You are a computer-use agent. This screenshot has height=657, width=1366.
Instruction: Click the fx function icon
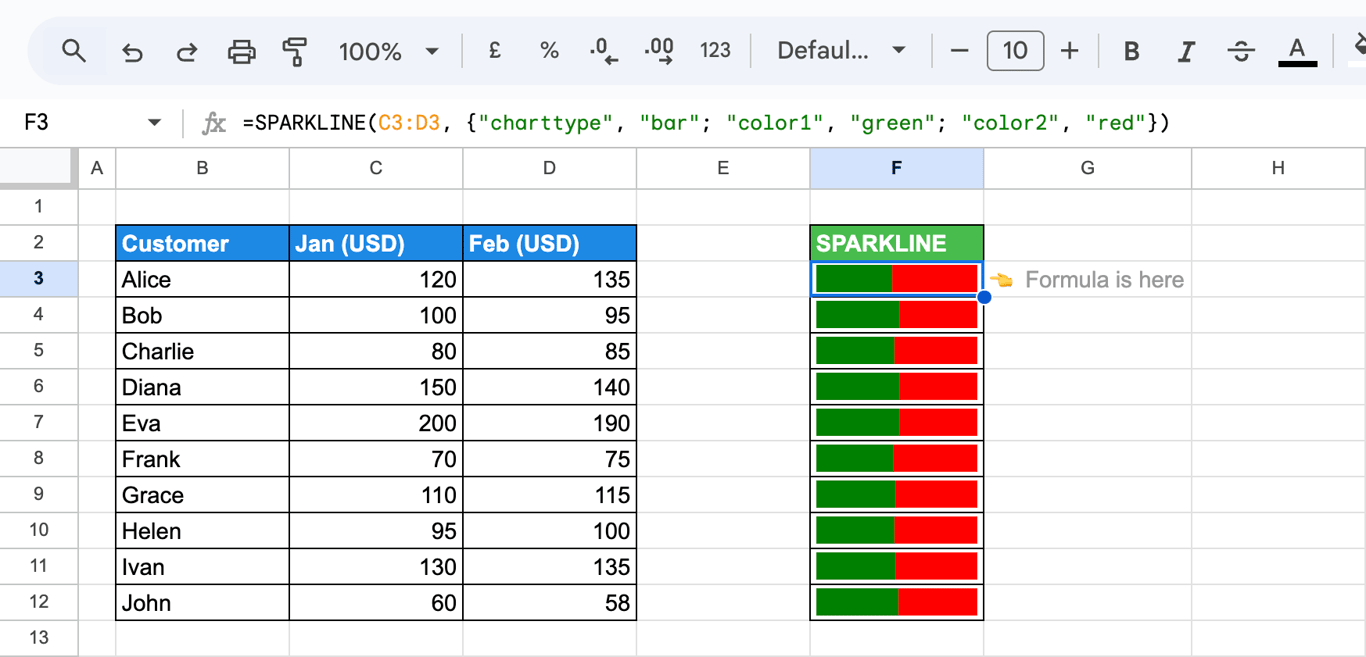pyautogui.click(x=214, y=123)
